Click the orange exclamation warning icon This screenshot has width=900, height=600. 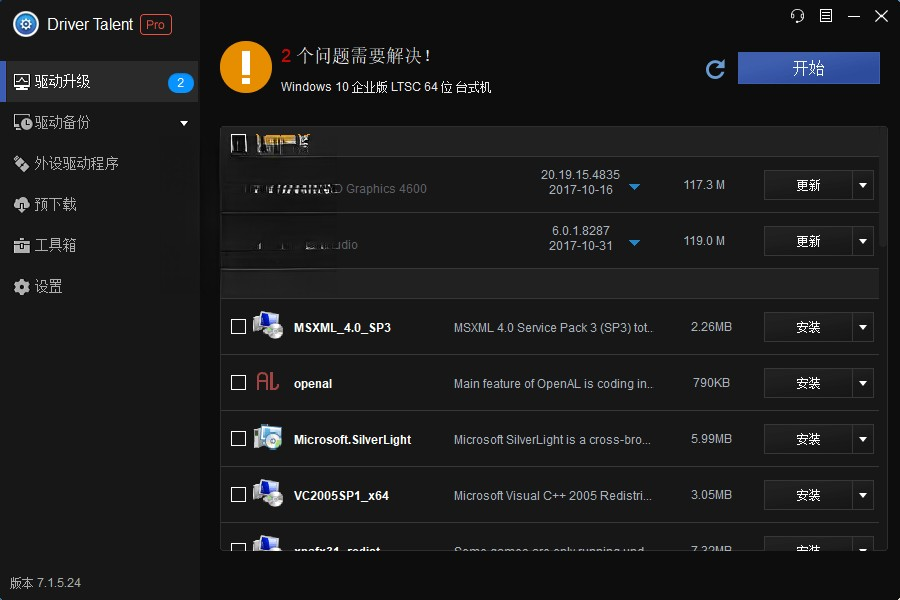coord(246,67)
